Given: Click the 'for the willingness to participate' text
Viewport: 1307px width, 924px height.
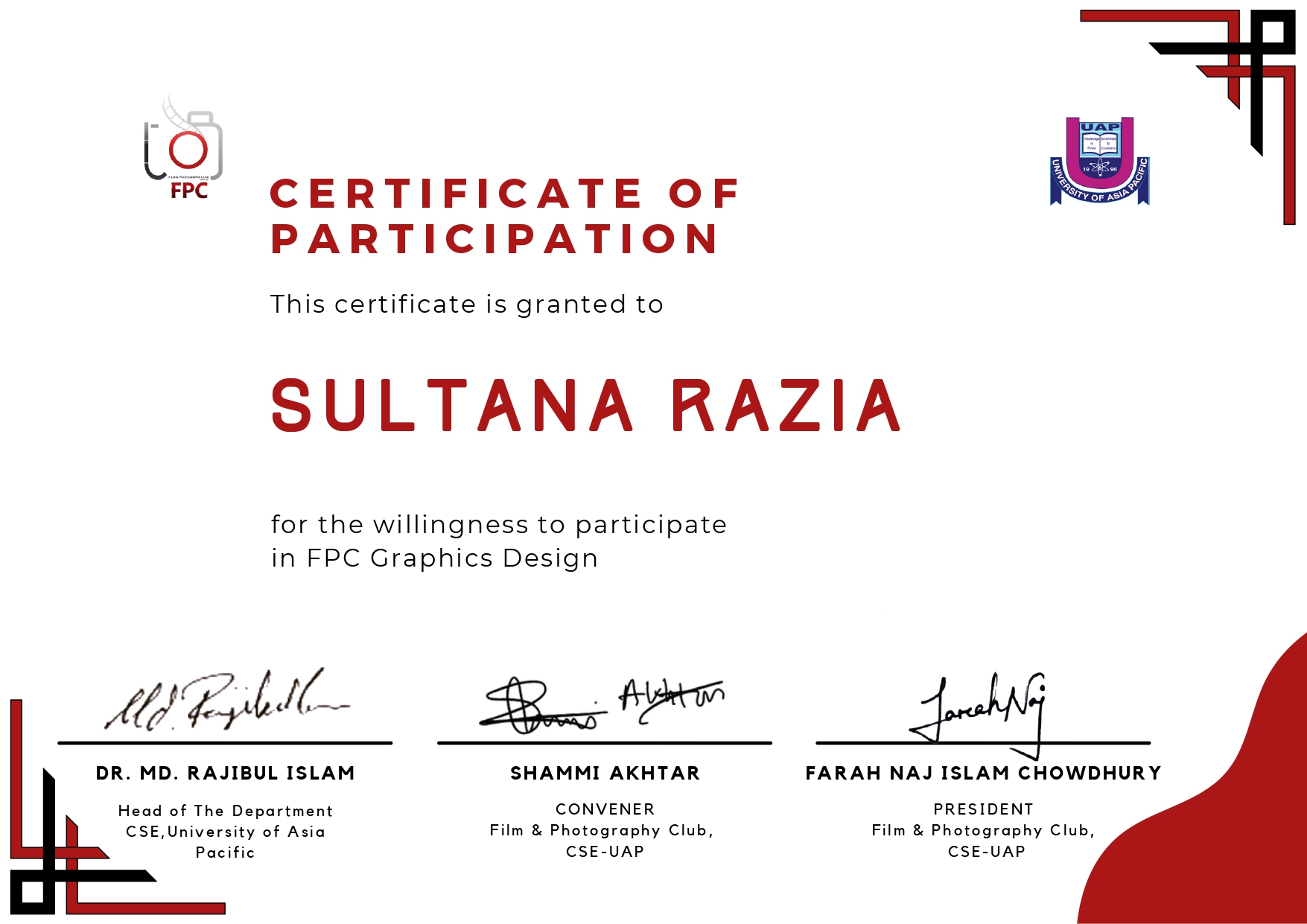Looking at the screenshot, I should (498, 524).
